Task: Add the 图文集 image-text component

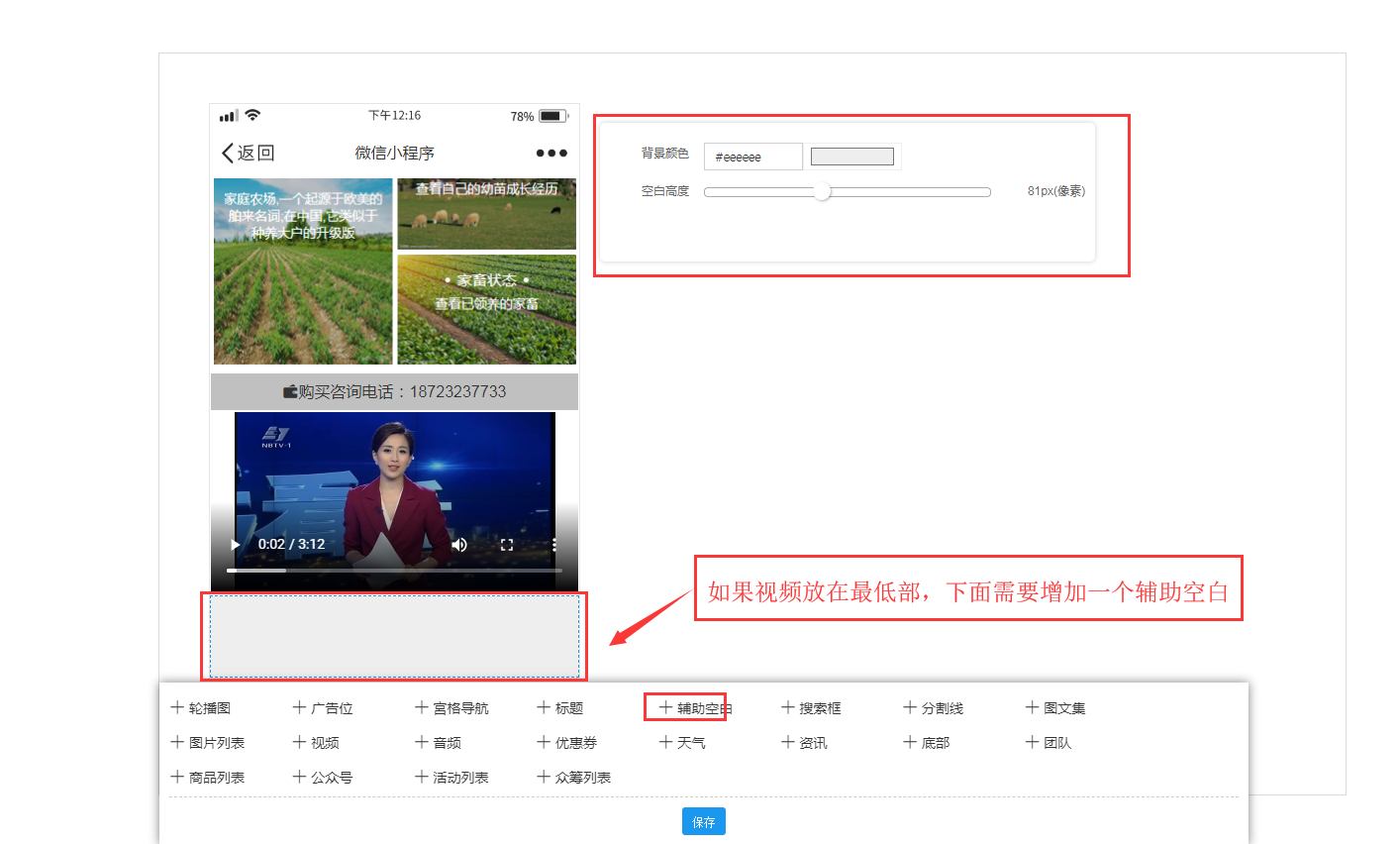Action: [x=1055, y=708]
